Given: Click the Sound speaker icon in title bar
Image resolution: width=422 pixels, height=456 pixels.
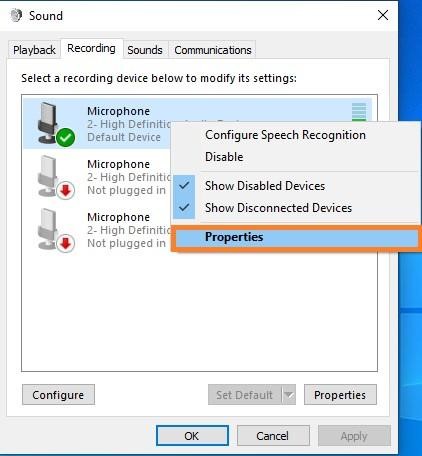Looking at the screenshot, I should click(x=16, y=15).
